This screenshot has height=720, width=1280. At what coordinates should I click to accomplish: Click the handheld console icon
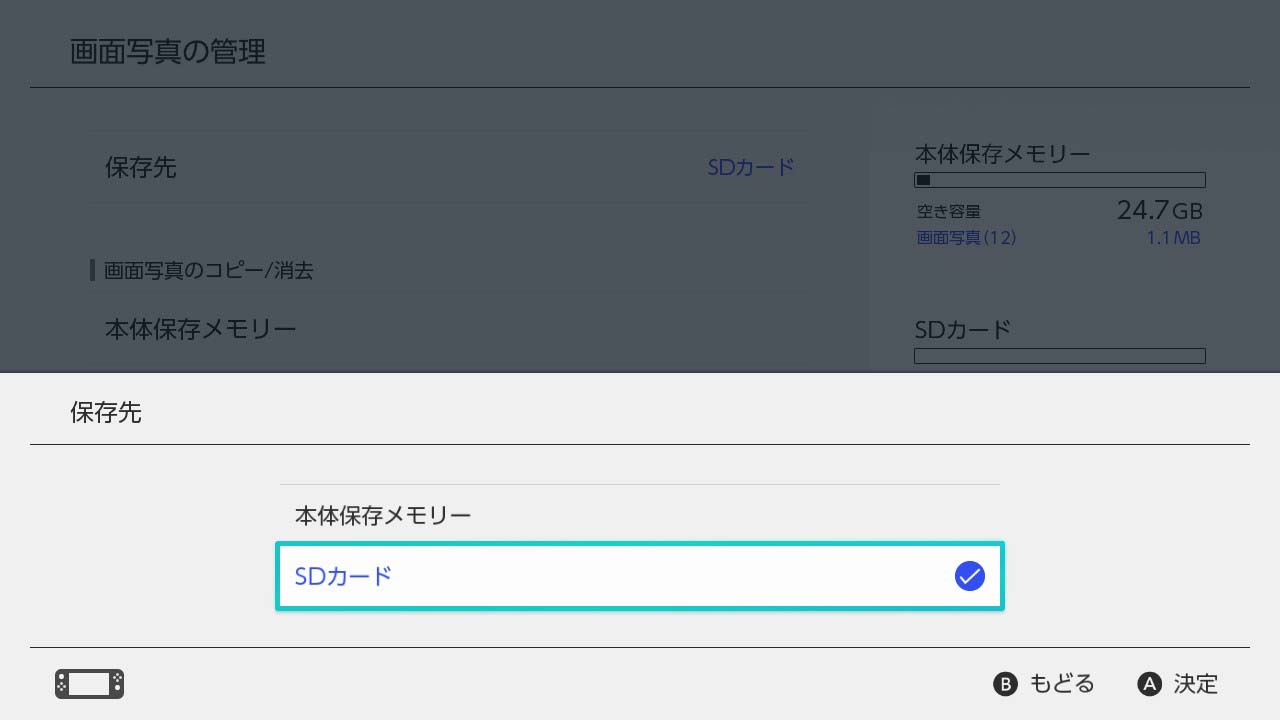click(89, 684)
